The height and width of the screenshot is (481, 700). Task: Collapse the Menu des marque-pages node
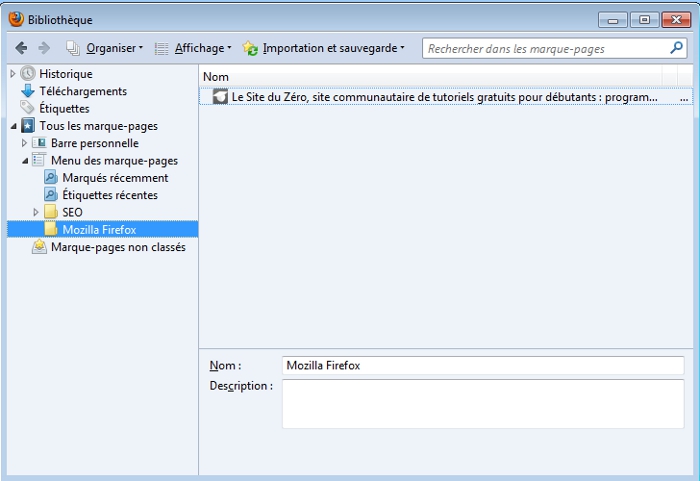[25, 161]
